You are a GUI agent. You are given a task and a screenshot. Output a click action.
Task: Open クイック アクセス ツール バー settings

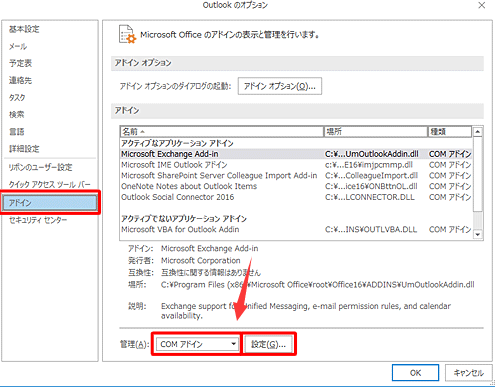point(49,184)
